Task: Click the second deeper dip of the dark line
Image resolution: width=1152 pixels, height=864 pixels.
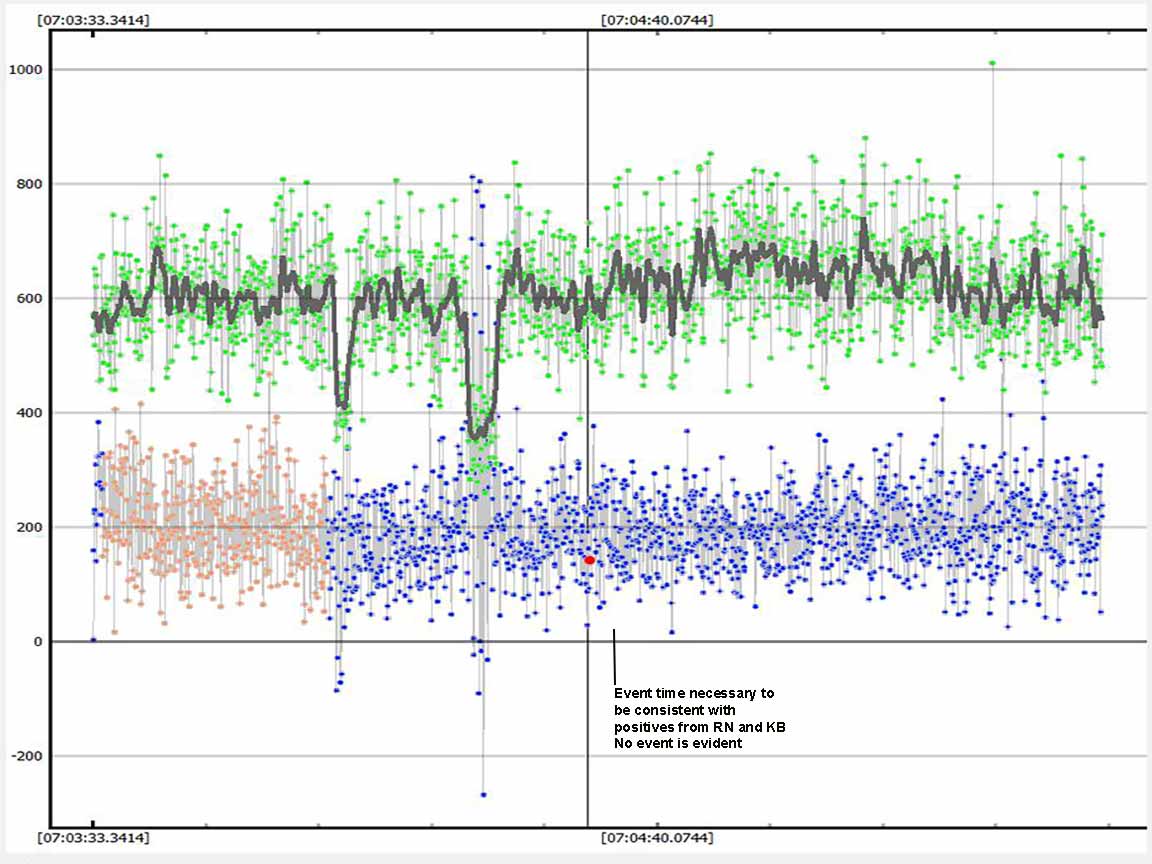Action: tap(478, 432)
